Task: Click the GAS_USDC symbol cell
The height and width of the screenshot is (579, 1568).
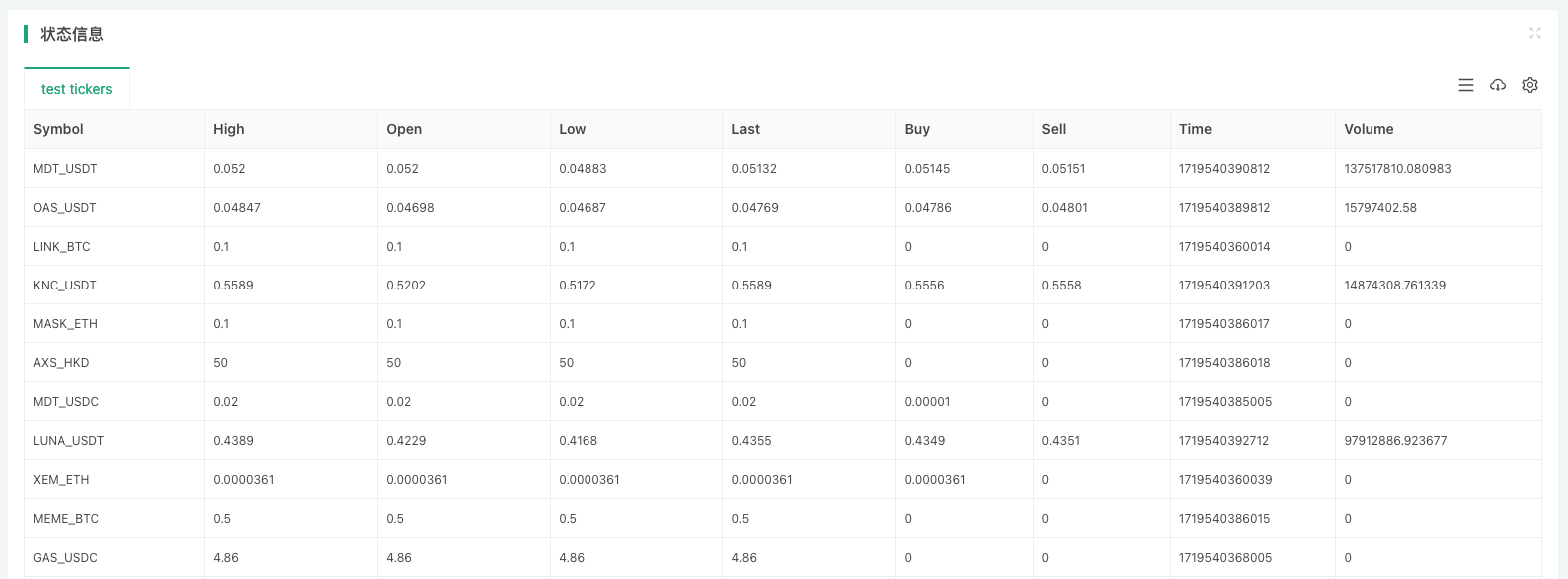Action: click(65, 558)
